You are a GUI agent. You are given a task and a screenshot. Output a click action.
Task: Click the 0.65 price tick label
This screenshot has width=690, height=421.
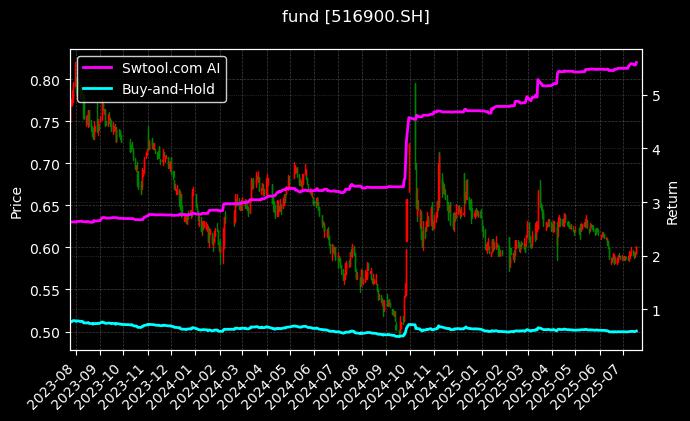pos(43,206)
